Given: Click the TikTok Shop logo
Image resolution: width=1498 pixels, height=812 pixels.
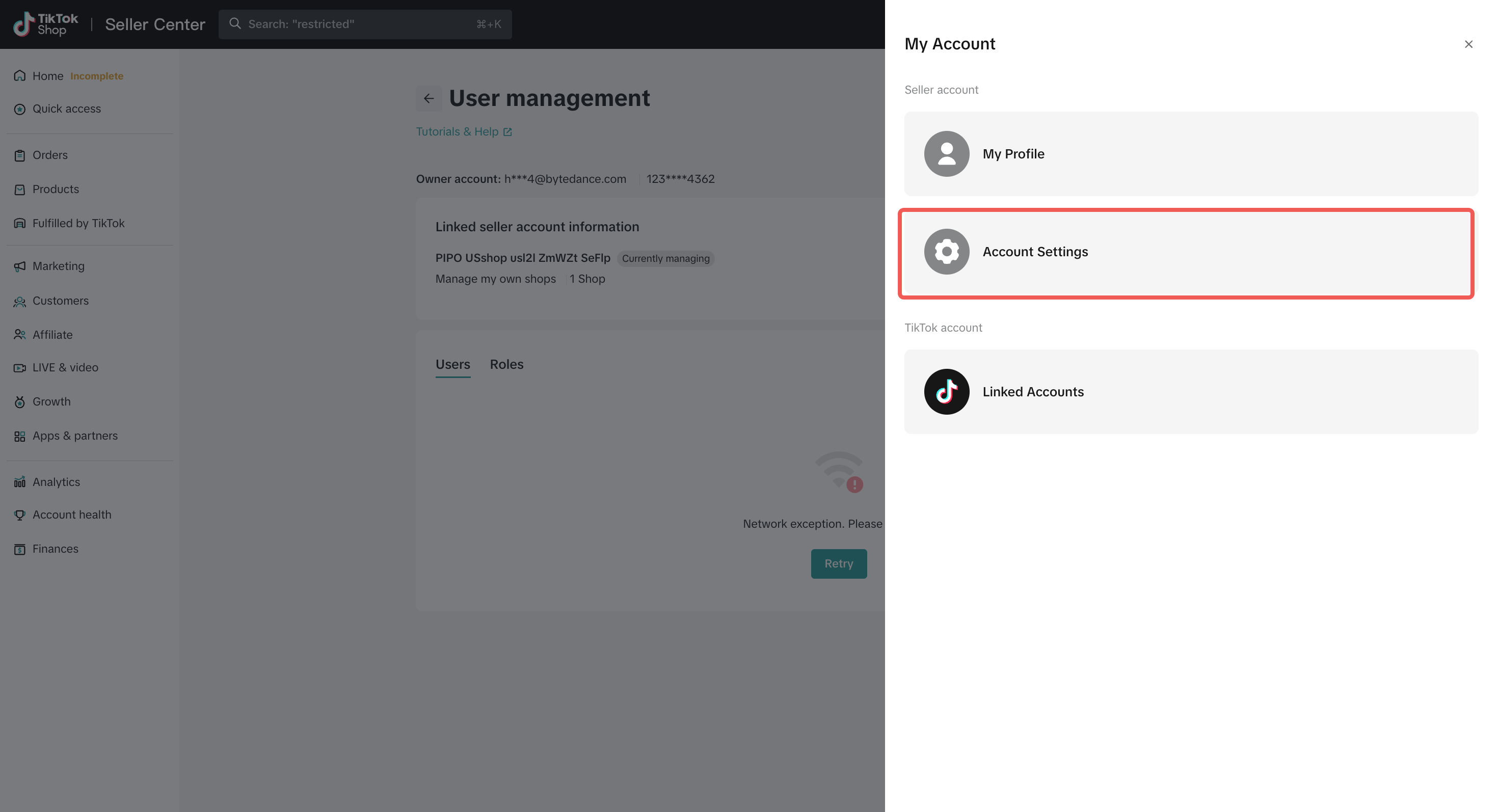Looking at the screenshot, I should pos(45,24).
